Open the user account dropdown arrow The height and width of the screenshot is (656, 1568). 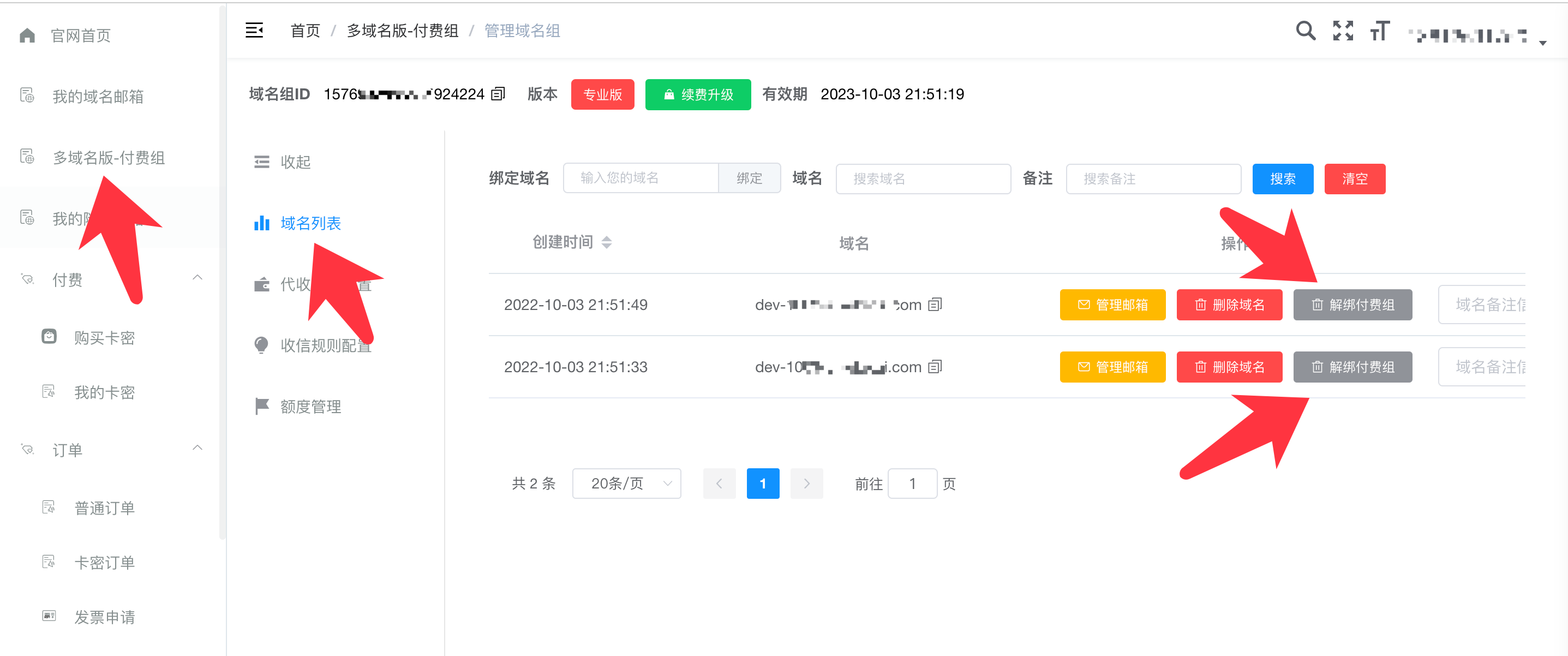[x=1542, y=43]
